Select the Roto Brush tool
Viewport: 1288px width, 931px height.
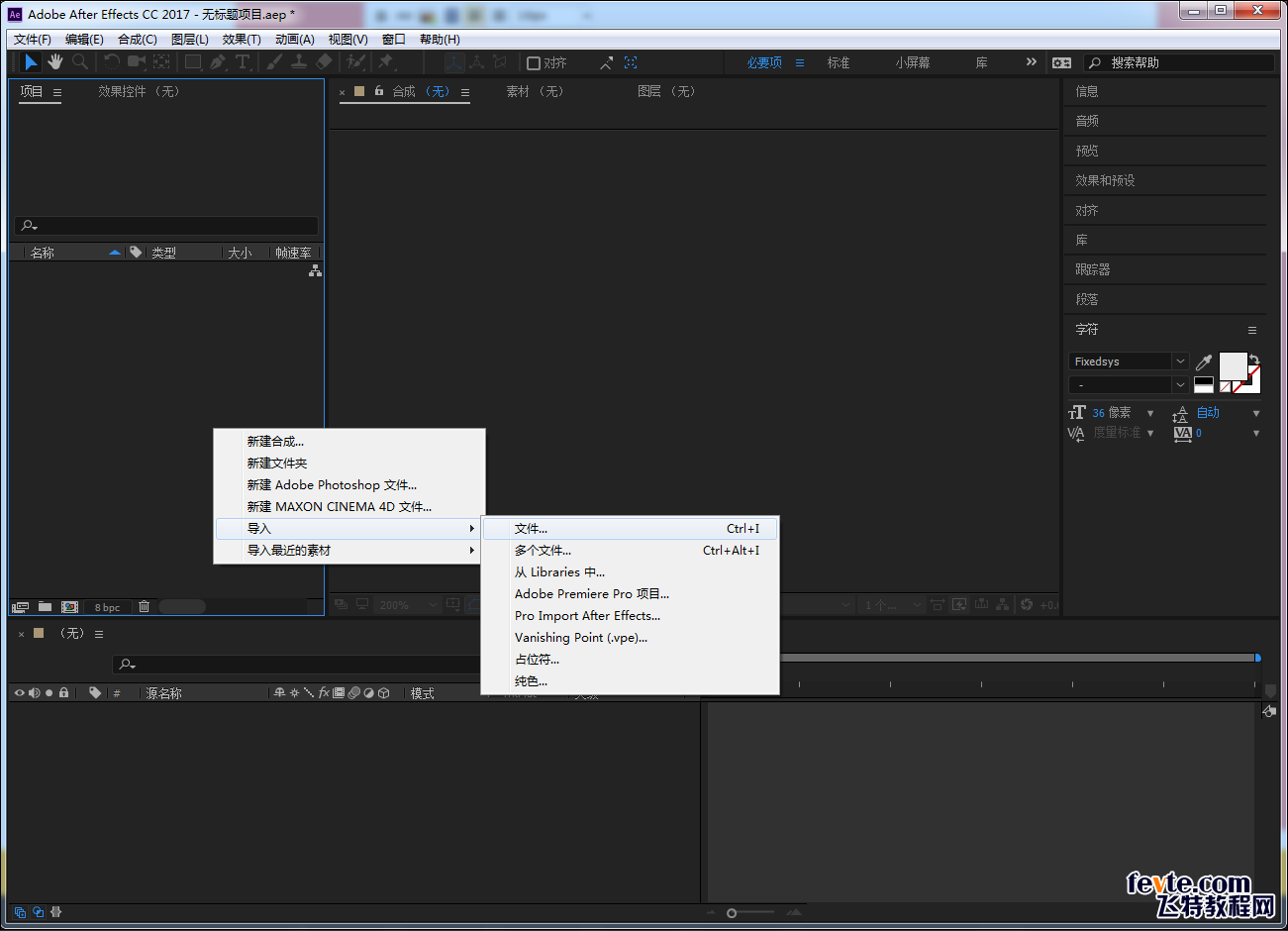355,62
